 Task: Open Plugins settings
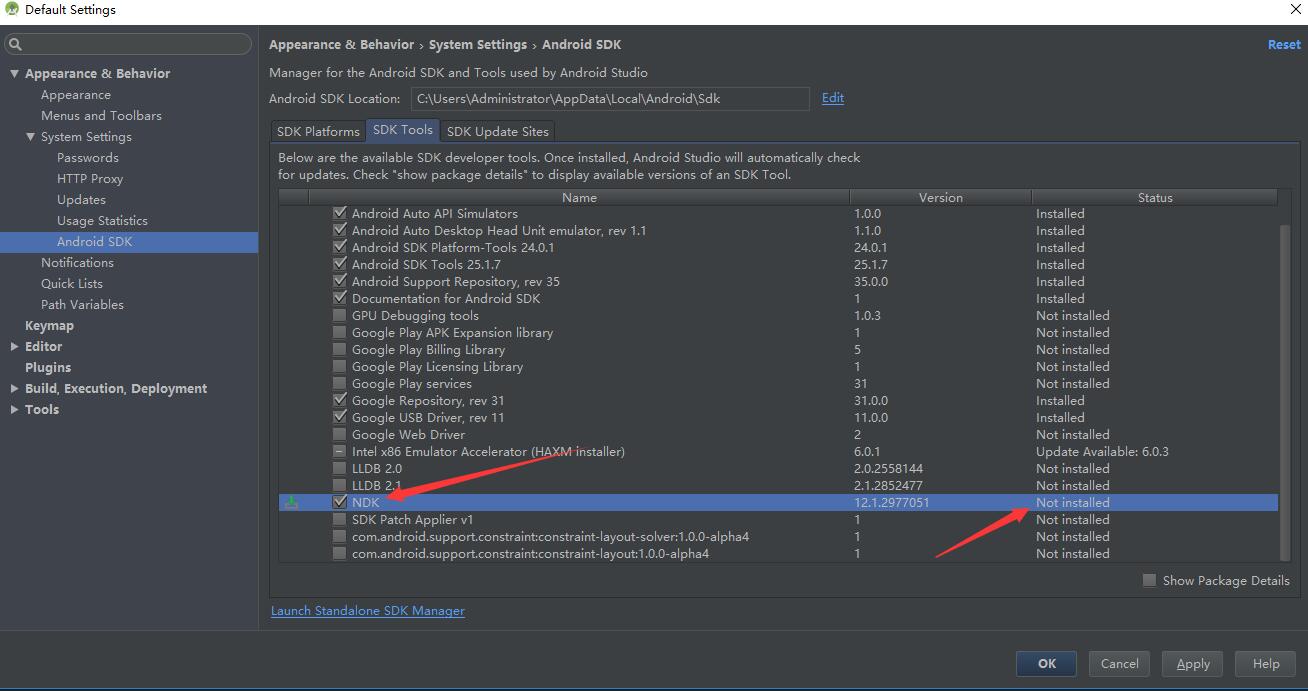tap(48, 367)
